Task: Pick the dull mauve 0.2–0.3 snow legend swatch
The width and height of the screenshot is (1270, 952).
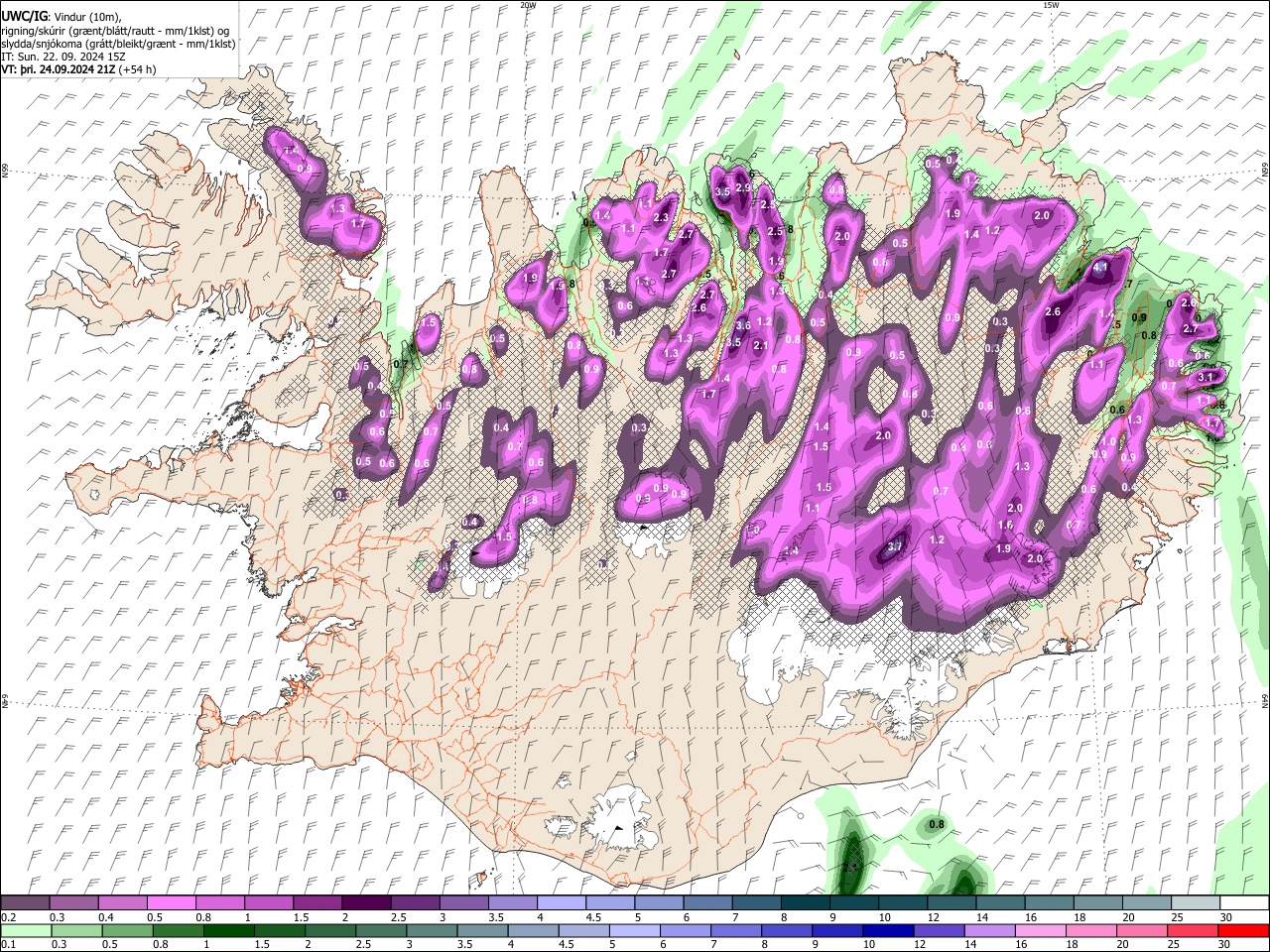Action: (x=25, y=903)
